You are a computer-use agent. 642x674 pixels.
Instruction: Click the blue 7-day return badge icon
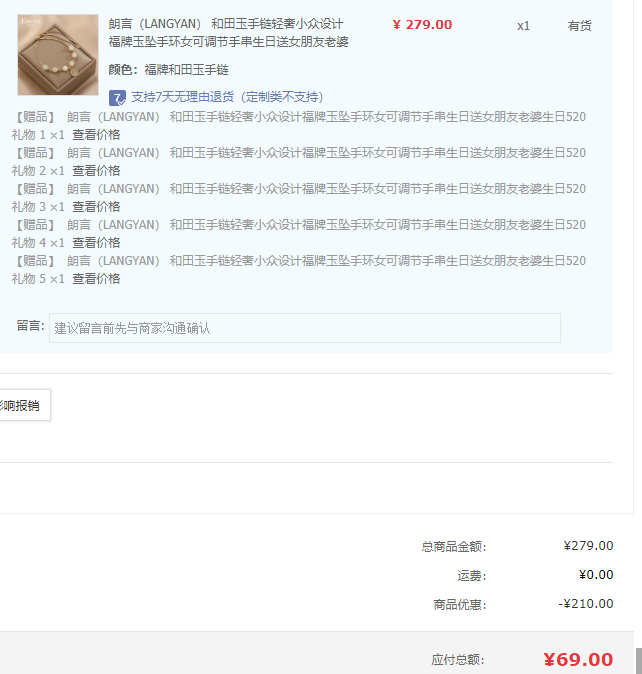point(117,97)
